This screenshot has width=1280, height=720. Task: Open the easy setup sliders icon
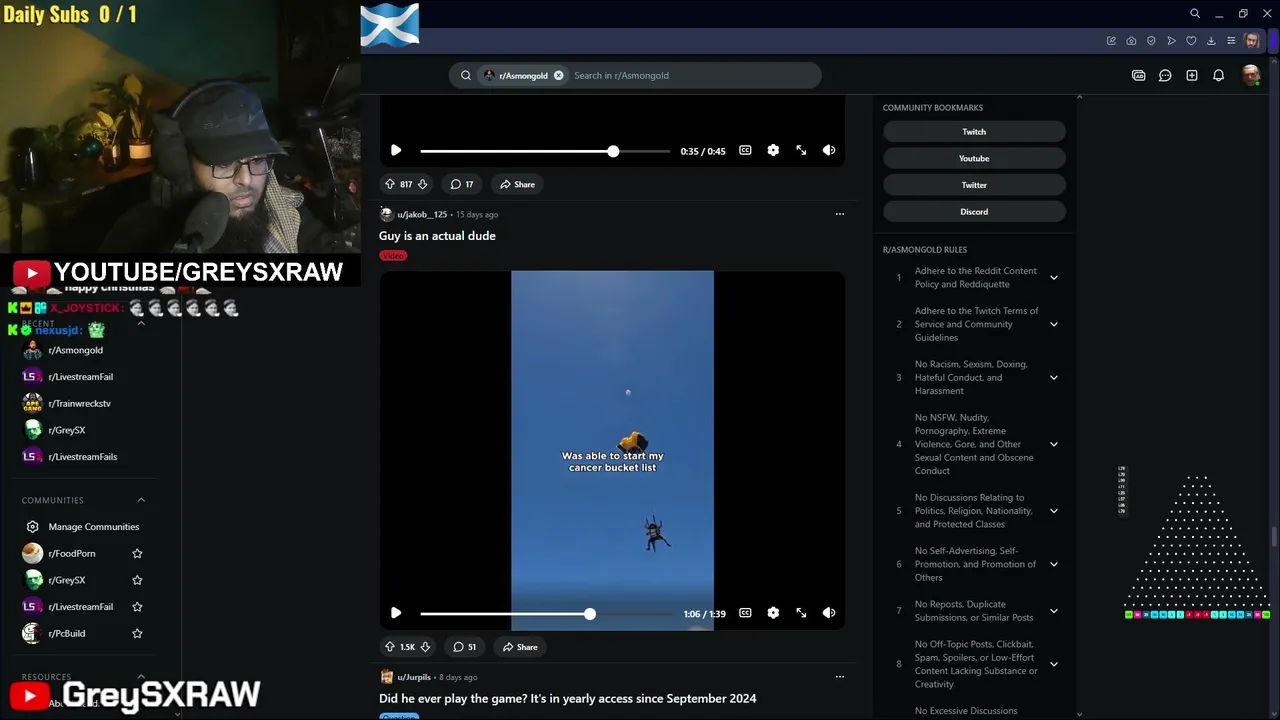(x=1231, y=41)
